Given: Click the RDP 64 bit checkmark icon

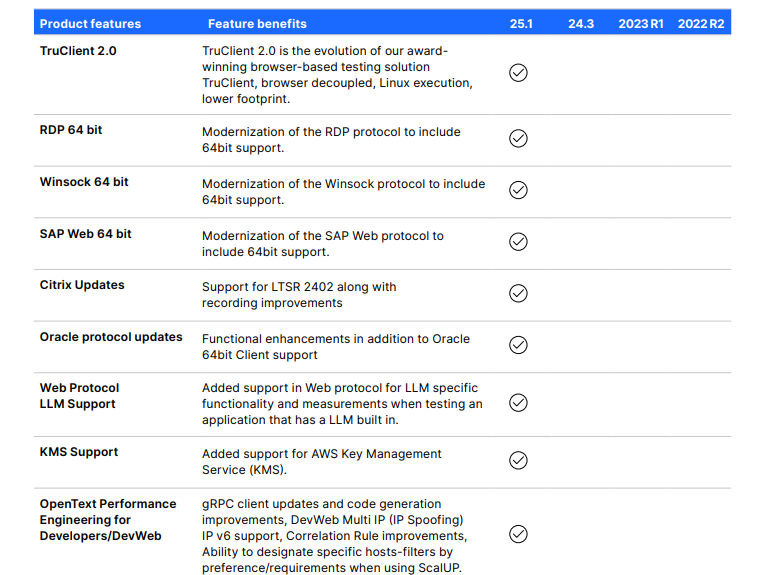Looking at the screenshot, I should click(518, 139).
